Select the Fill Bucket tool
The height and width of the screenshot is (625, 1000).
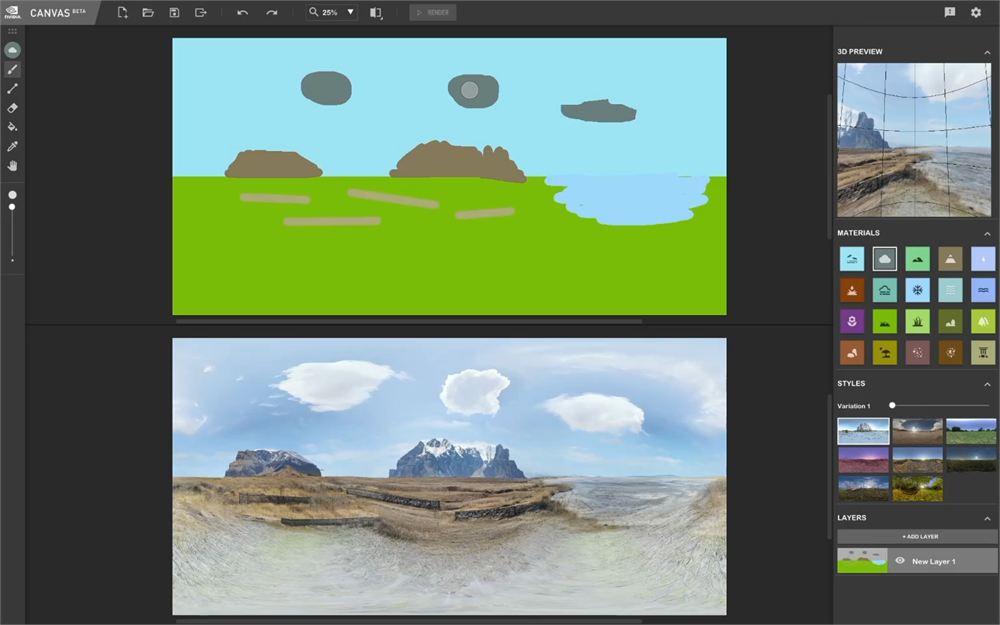tap(12, 127)
